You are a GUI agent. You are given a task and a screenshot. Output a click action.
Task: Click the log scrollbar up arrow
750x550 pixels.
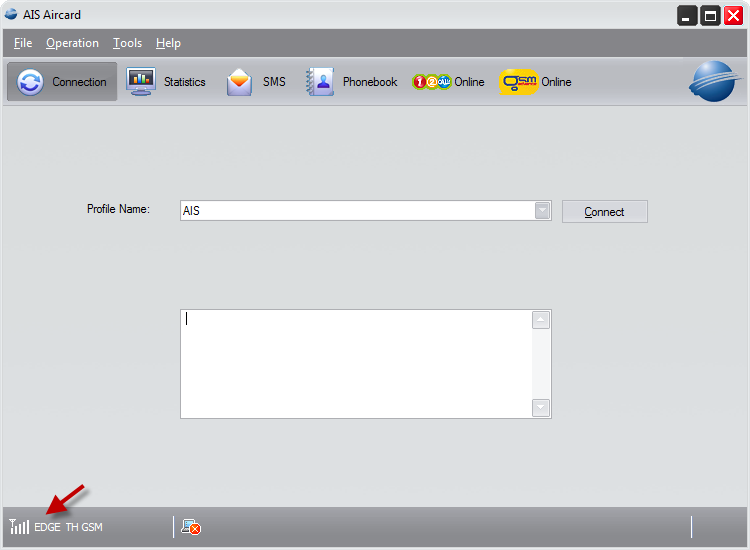(540, 320)
